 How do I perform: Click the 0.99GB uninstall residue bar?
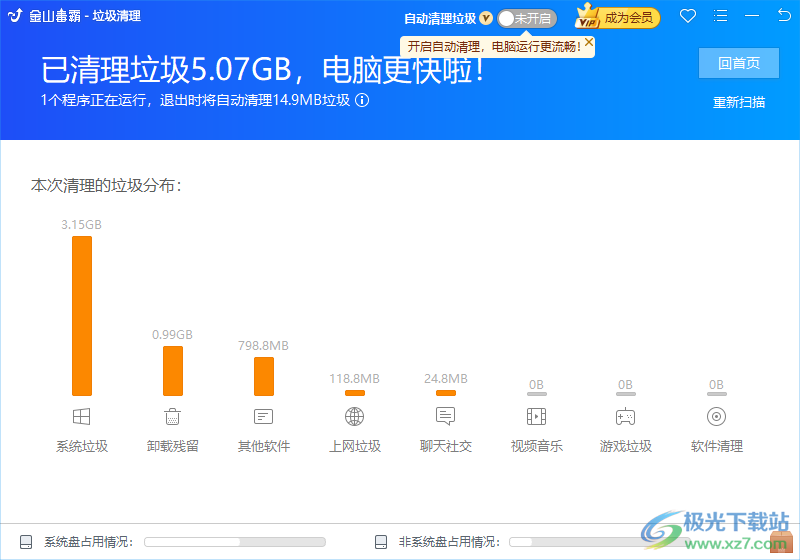172,371
